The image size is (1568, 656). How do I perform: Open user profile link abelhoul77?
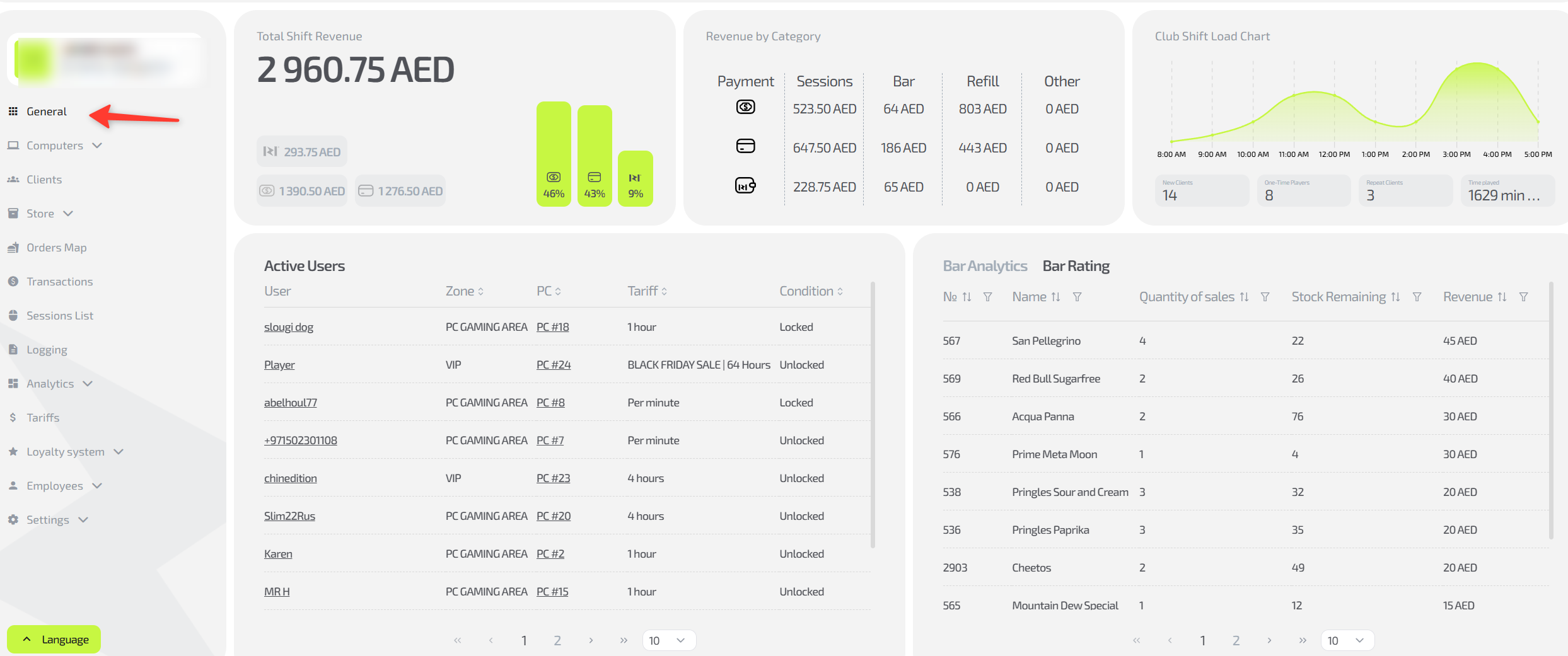pyautogui.click(x=290, y=403)
